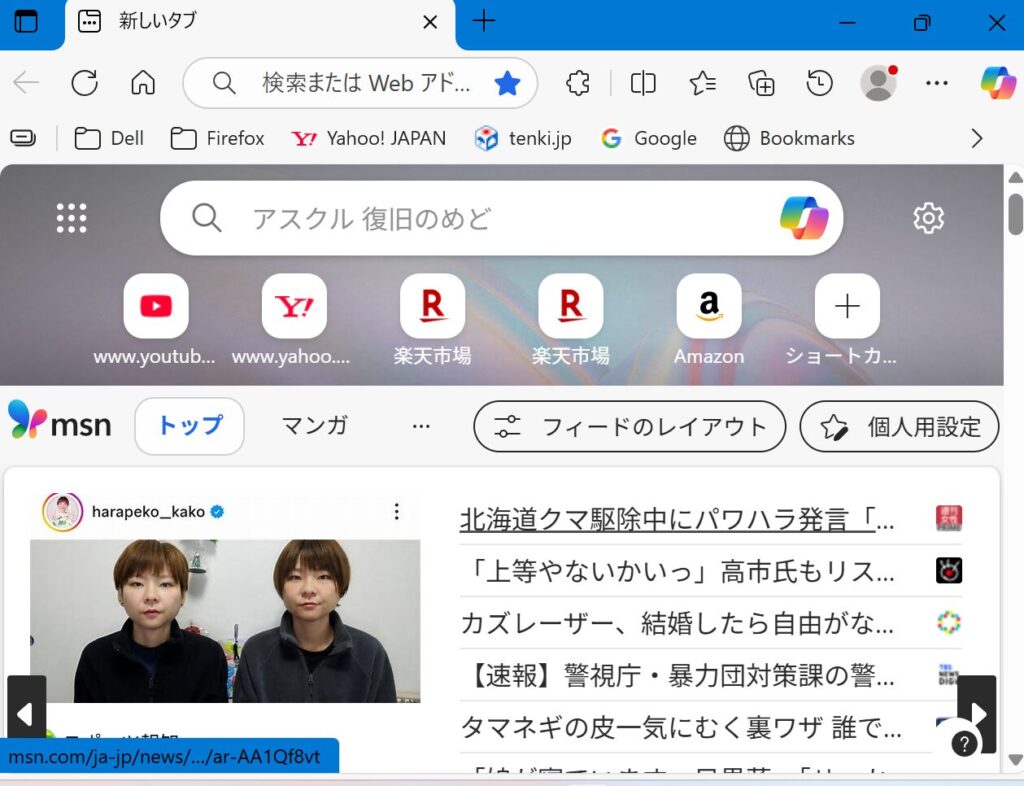Expand hidden favorites with the chevron
1024x786 pixels.
[976, 138]
